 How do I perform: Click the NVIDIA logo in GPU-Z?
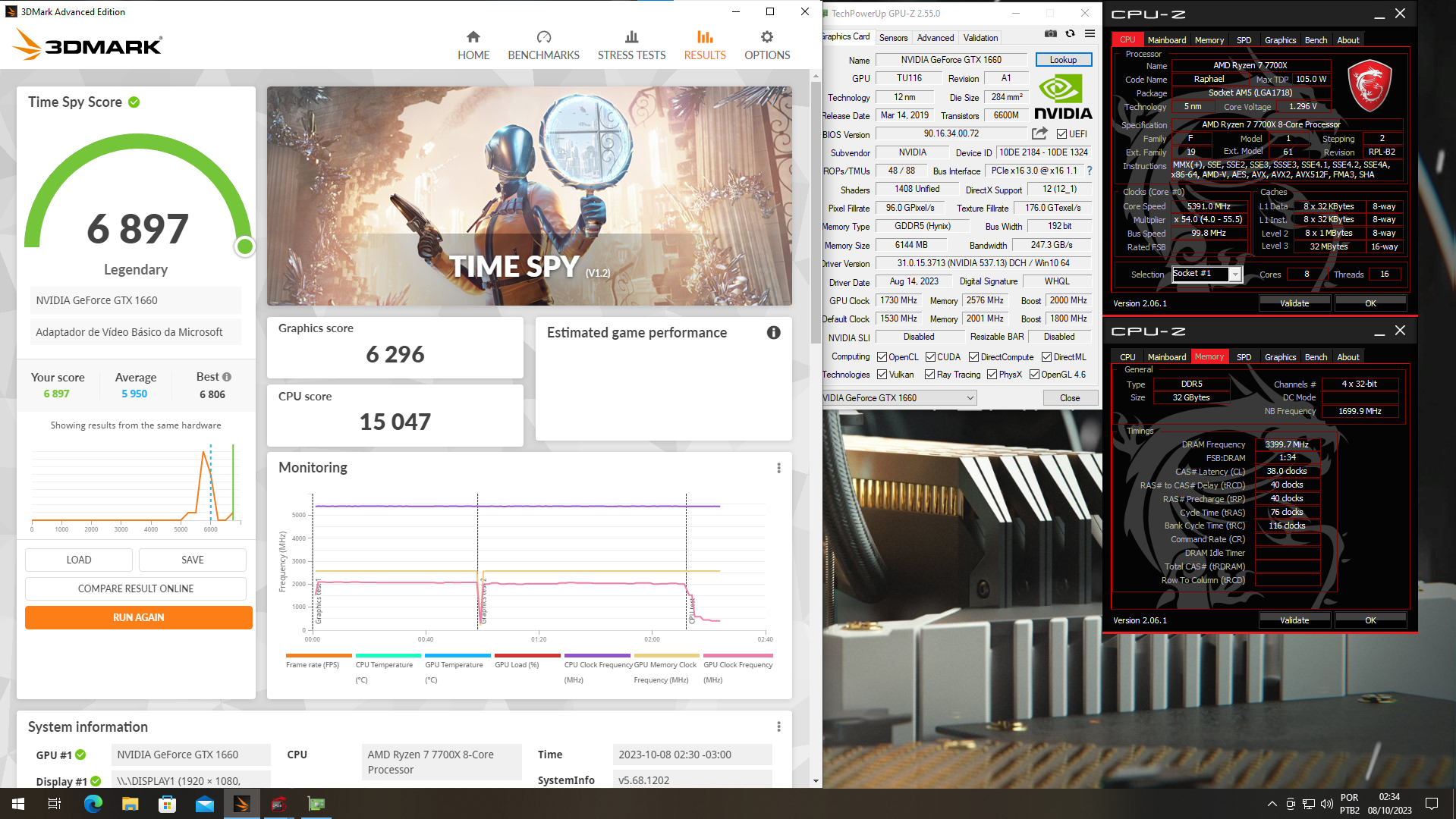[1063, 97]
